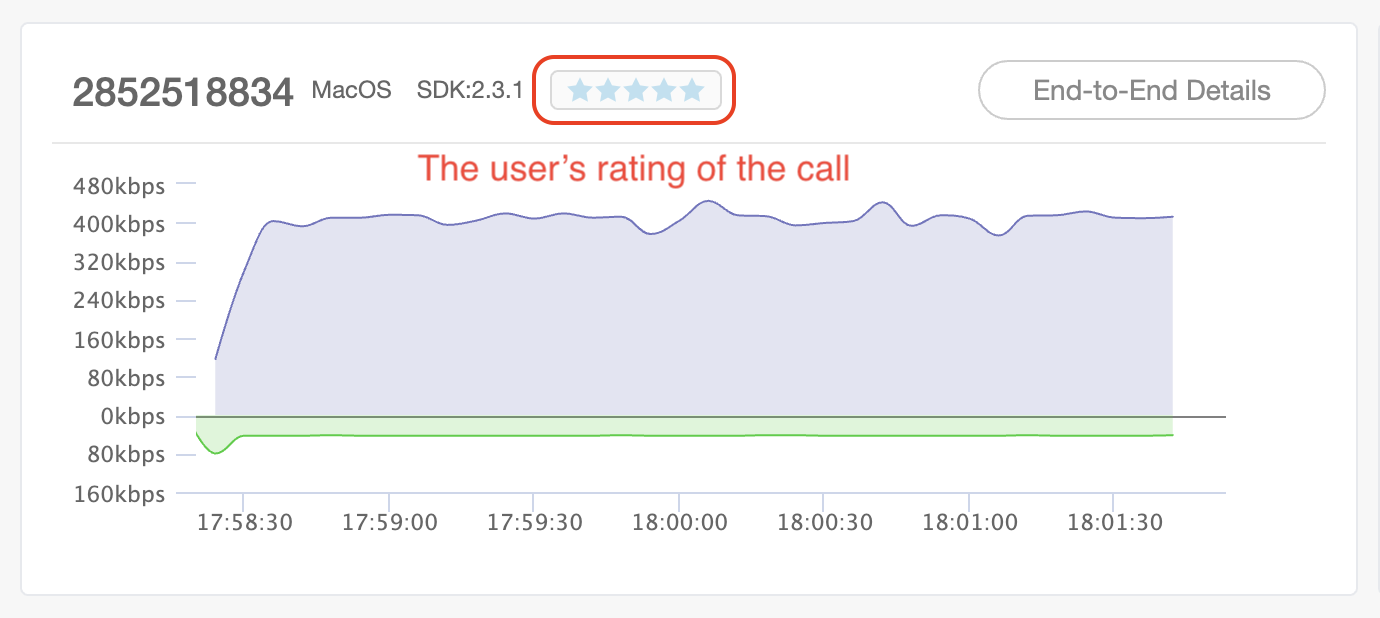Click the second star in the rating
1380x618 pixels.
(x=607, y=91)
